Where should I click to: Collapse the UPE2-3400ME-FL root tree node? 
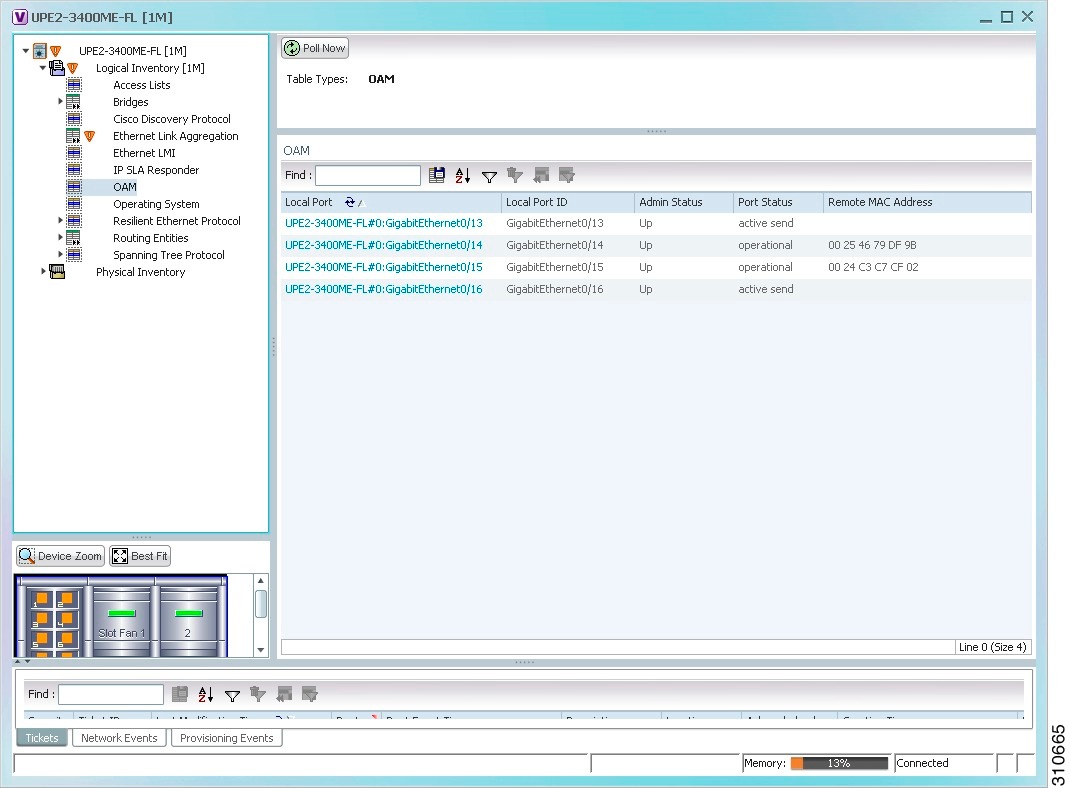click(x=25, y=50)
